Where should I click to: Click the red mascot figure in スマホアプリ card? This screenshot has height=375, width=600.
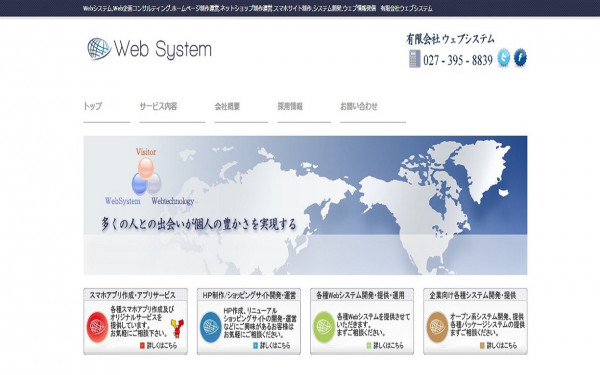pos(177,328)
